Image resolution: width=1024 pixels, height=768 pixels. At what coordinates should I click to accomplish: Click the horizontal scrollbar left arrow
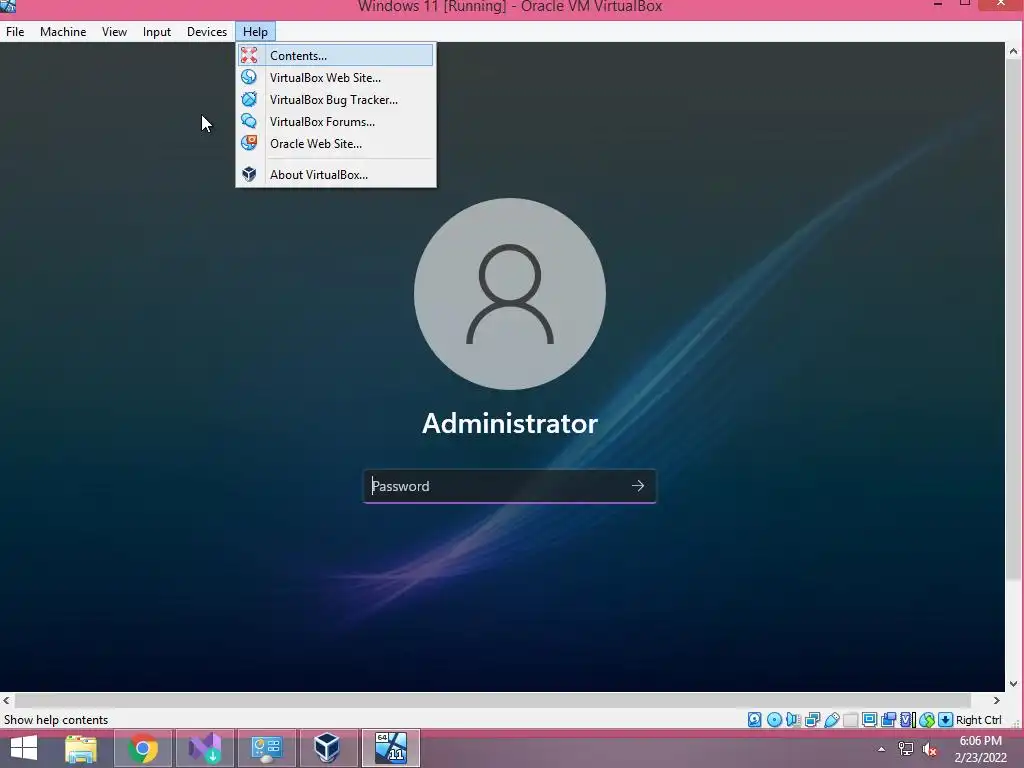point(7,701)
